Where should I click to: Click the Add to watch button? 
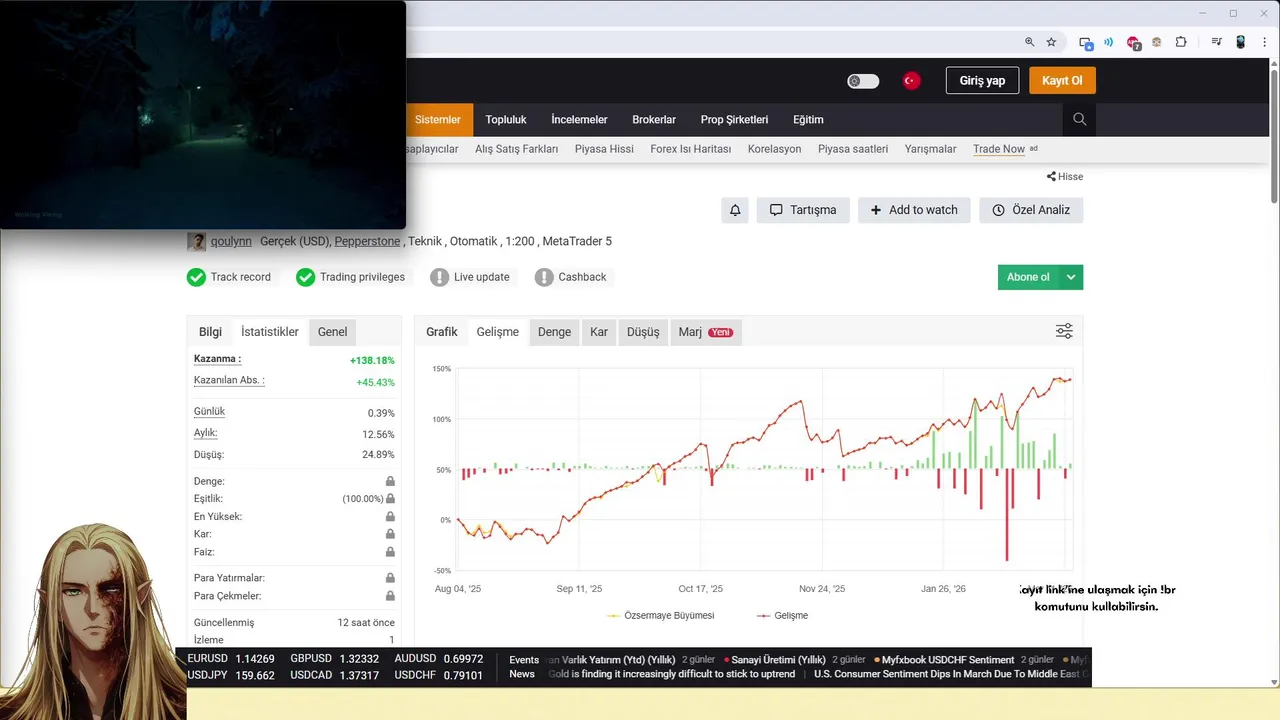[914, 210]
